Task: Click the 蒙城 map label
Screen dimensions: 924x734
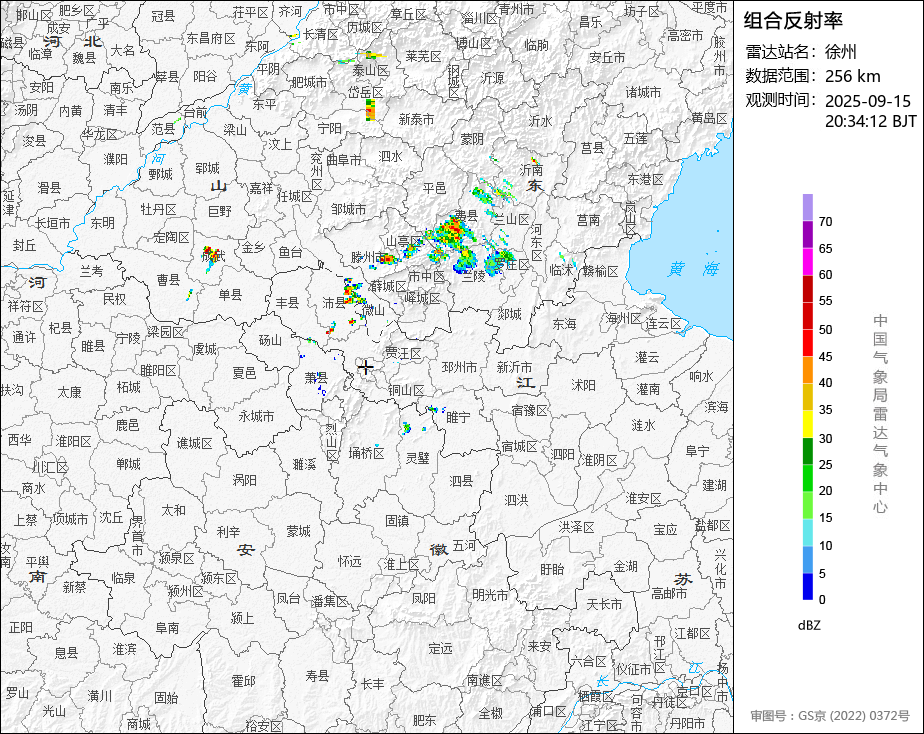Action: [298, 531]
